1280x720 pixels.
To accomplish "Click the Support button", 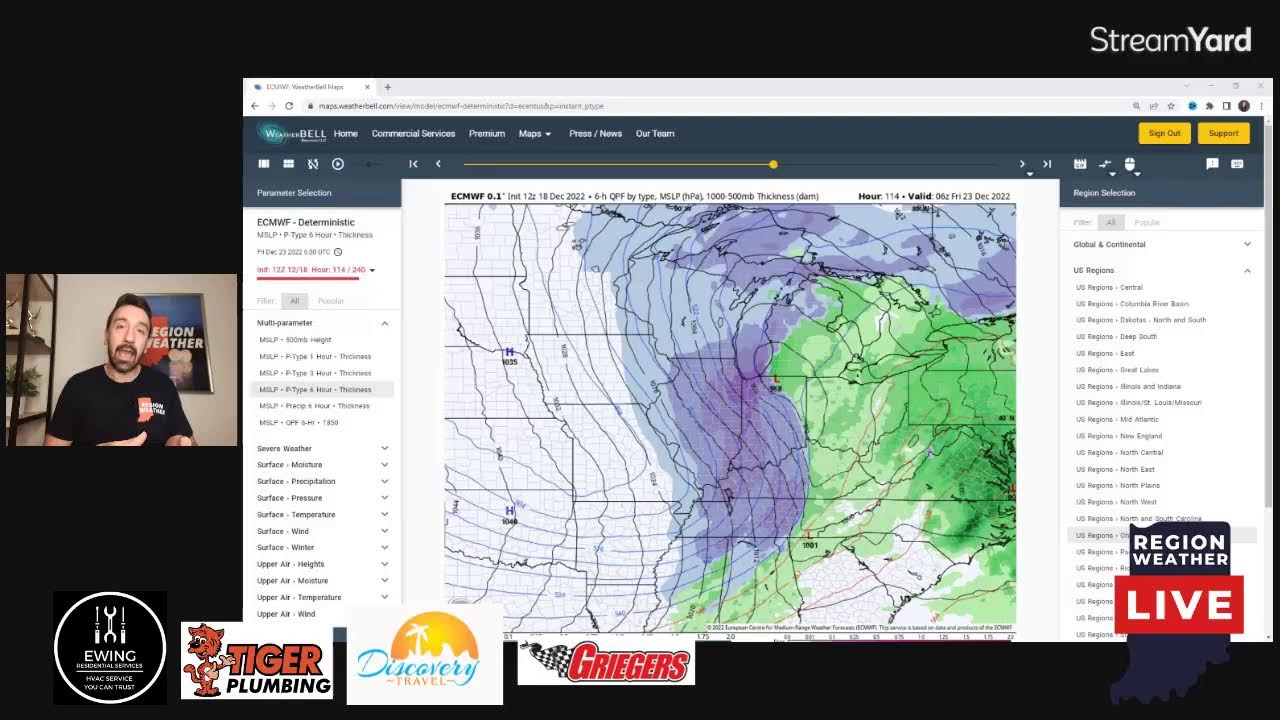I will 1223,133.
